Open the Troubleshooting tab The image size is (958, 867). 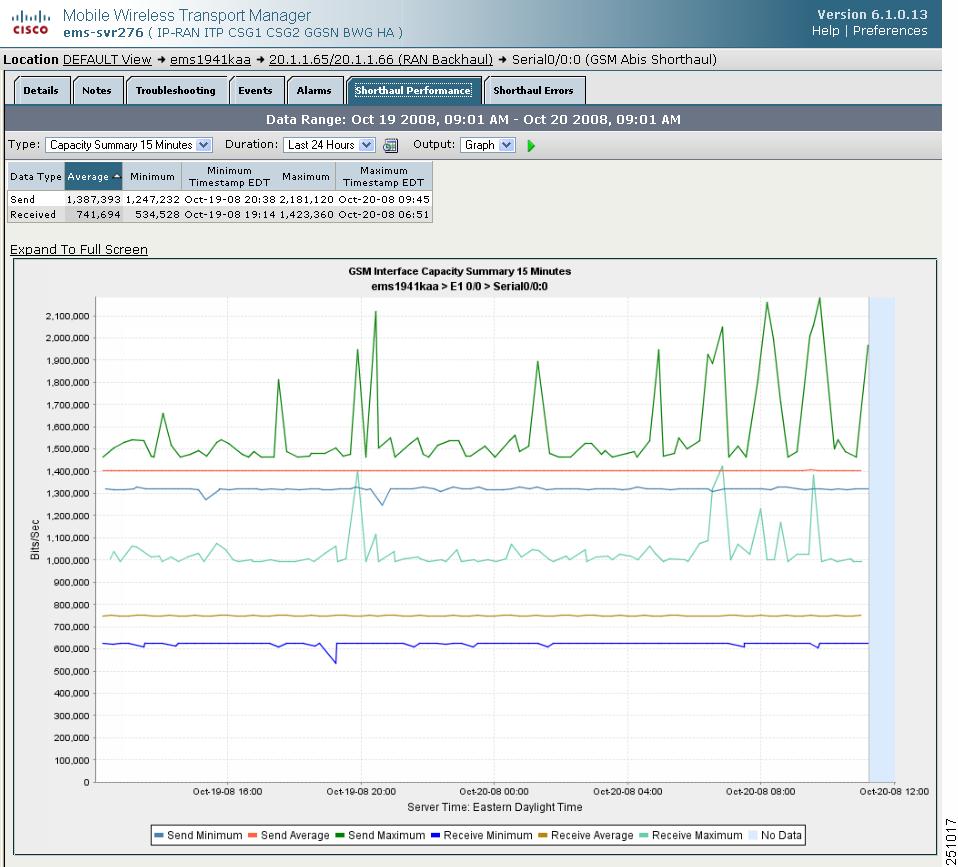(x=175, y=90)
